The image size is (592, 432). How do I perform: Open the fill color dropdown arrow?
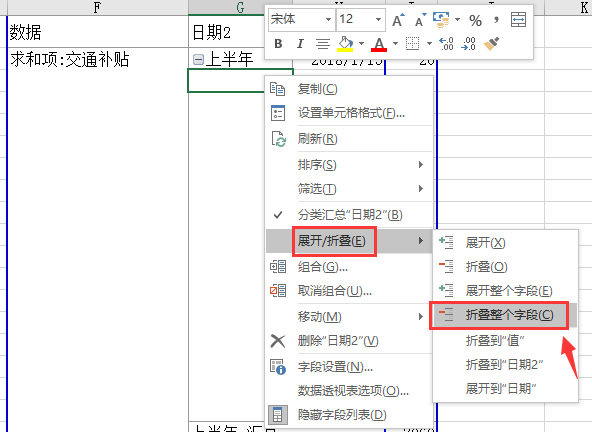(361, 44)
